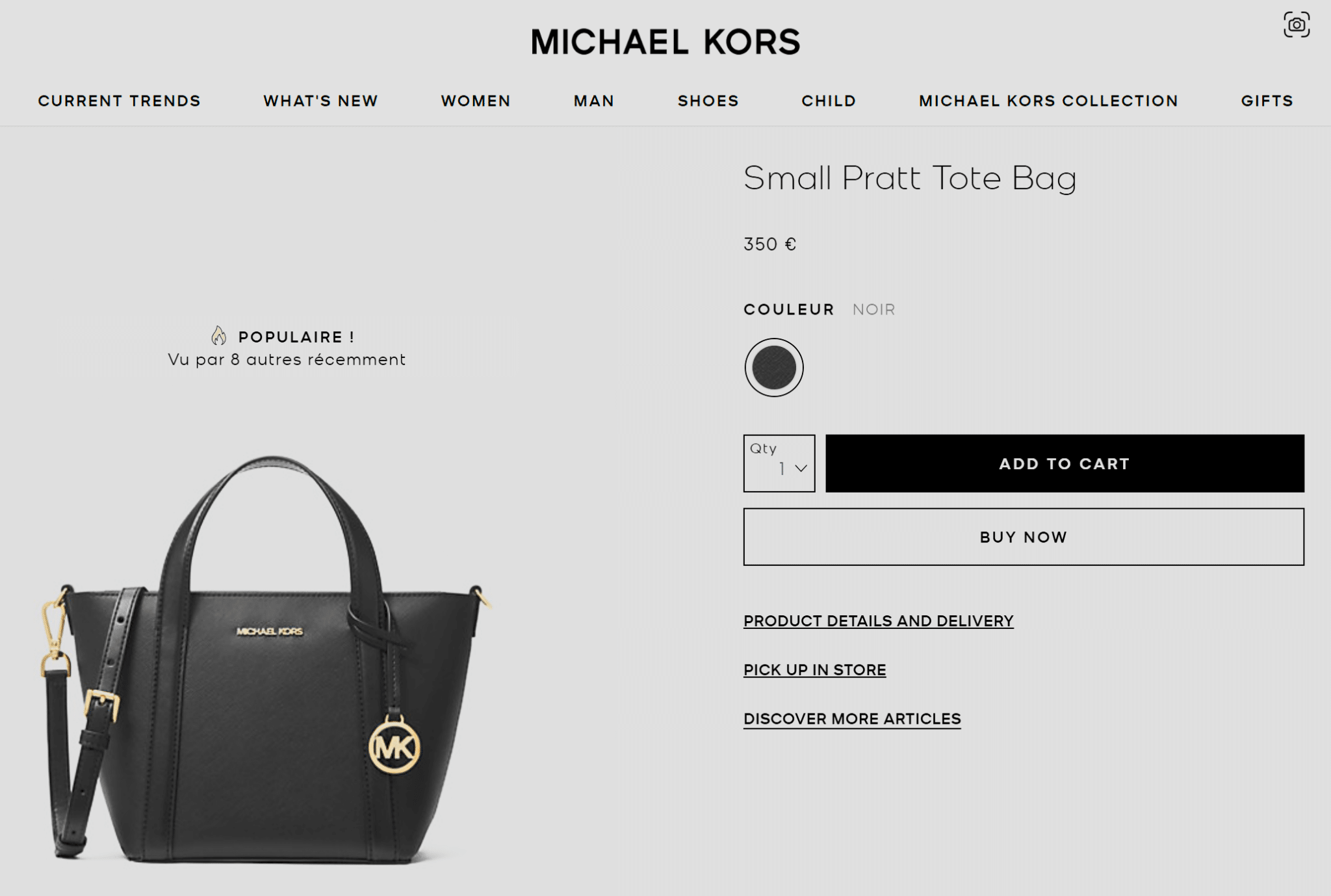The width and height of the screenshot is (1331, 896).
Task: Open the Shoes category
Action: point(708,101)
